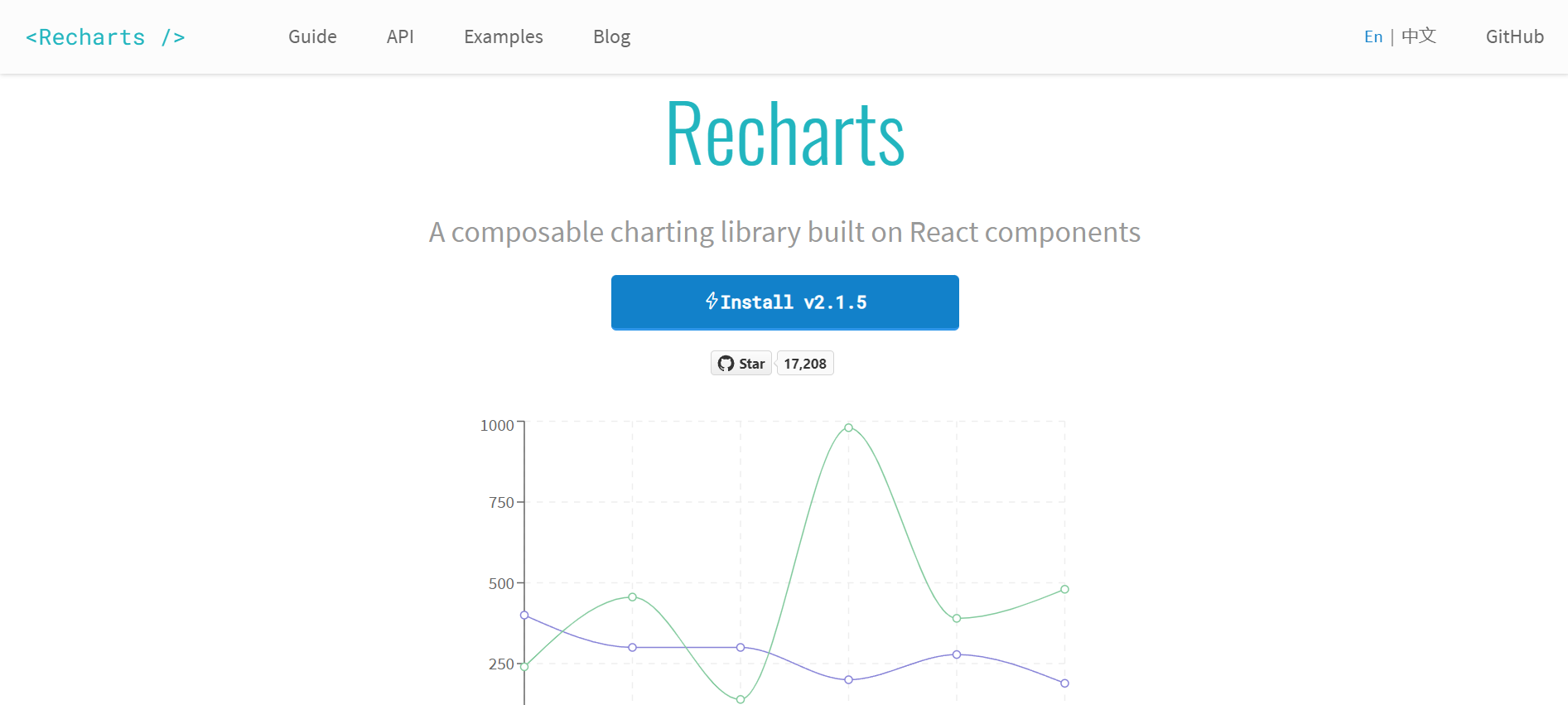The width and height of the screenshot is (1568, 705).
Task: Open the Examples navigation item
Action: [x=503, y=37]
